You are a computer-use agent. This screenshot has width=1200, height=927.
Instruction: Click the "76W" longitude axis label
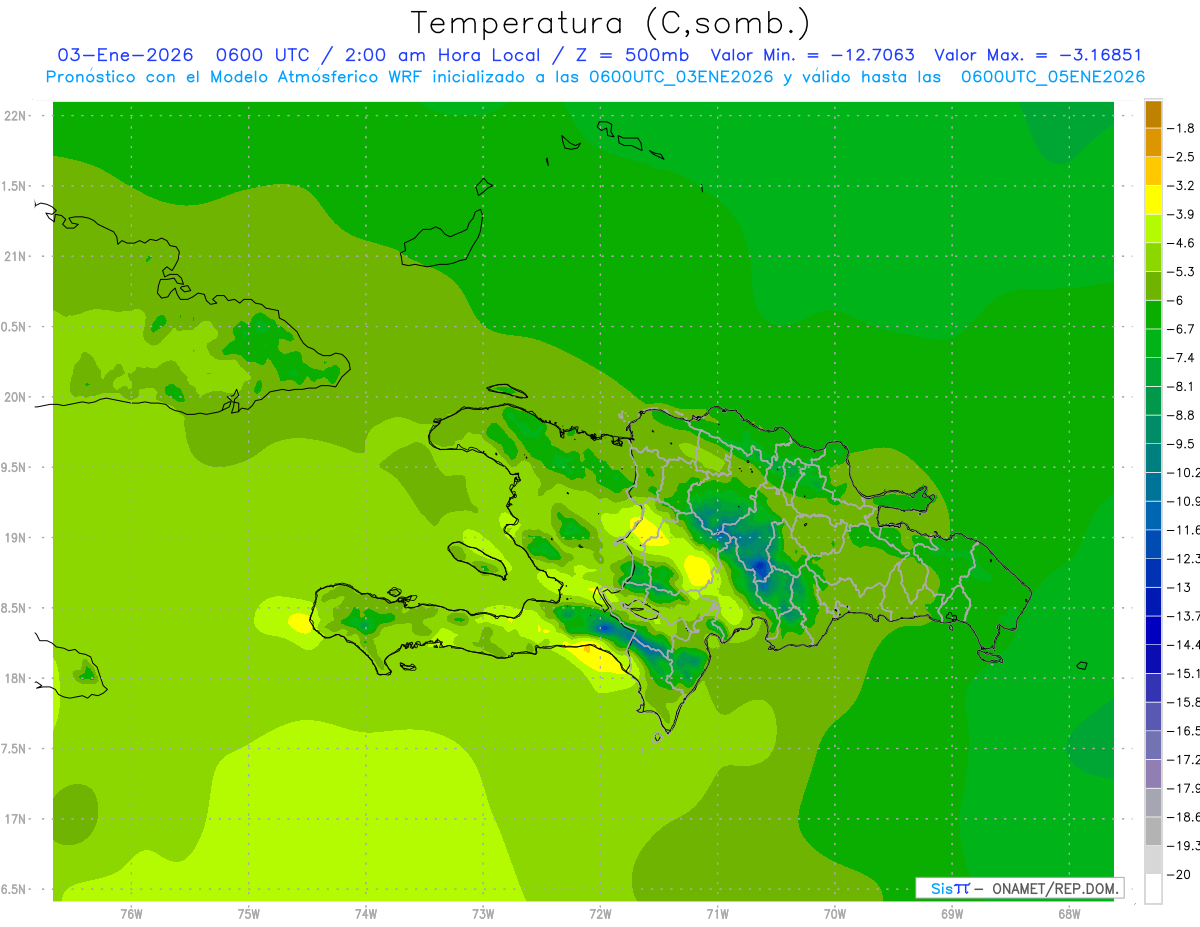tap(131, 913)
